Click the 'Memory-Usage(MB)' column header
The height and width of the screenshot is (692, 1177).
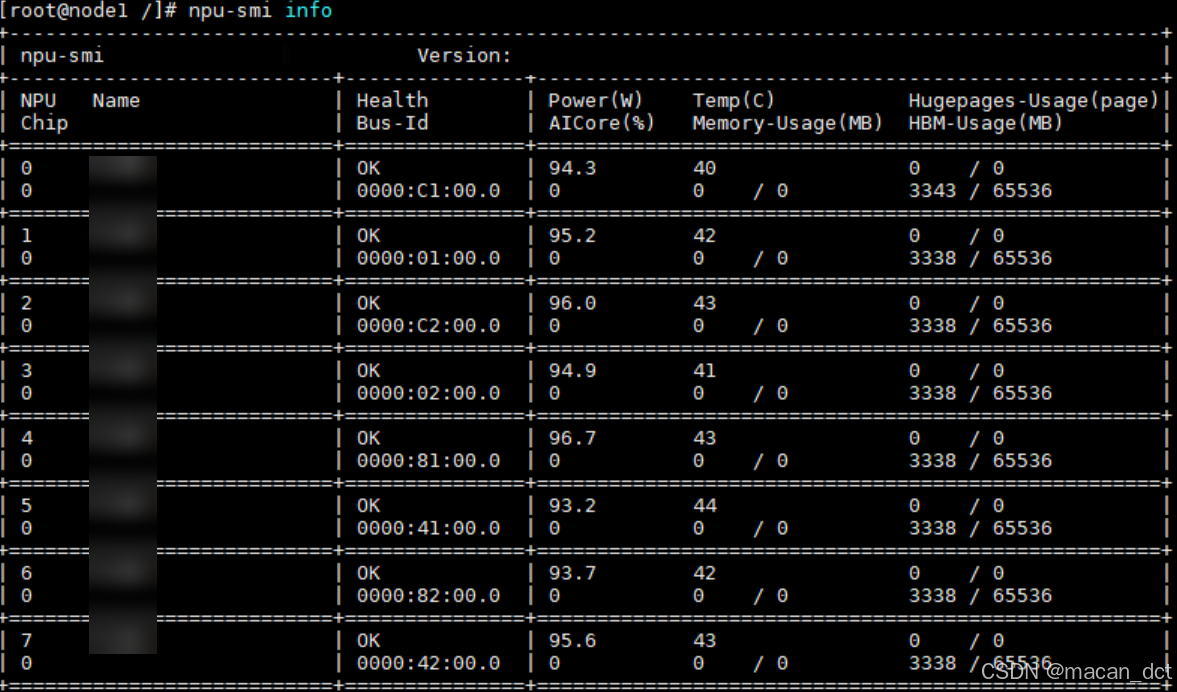(787, 123)
